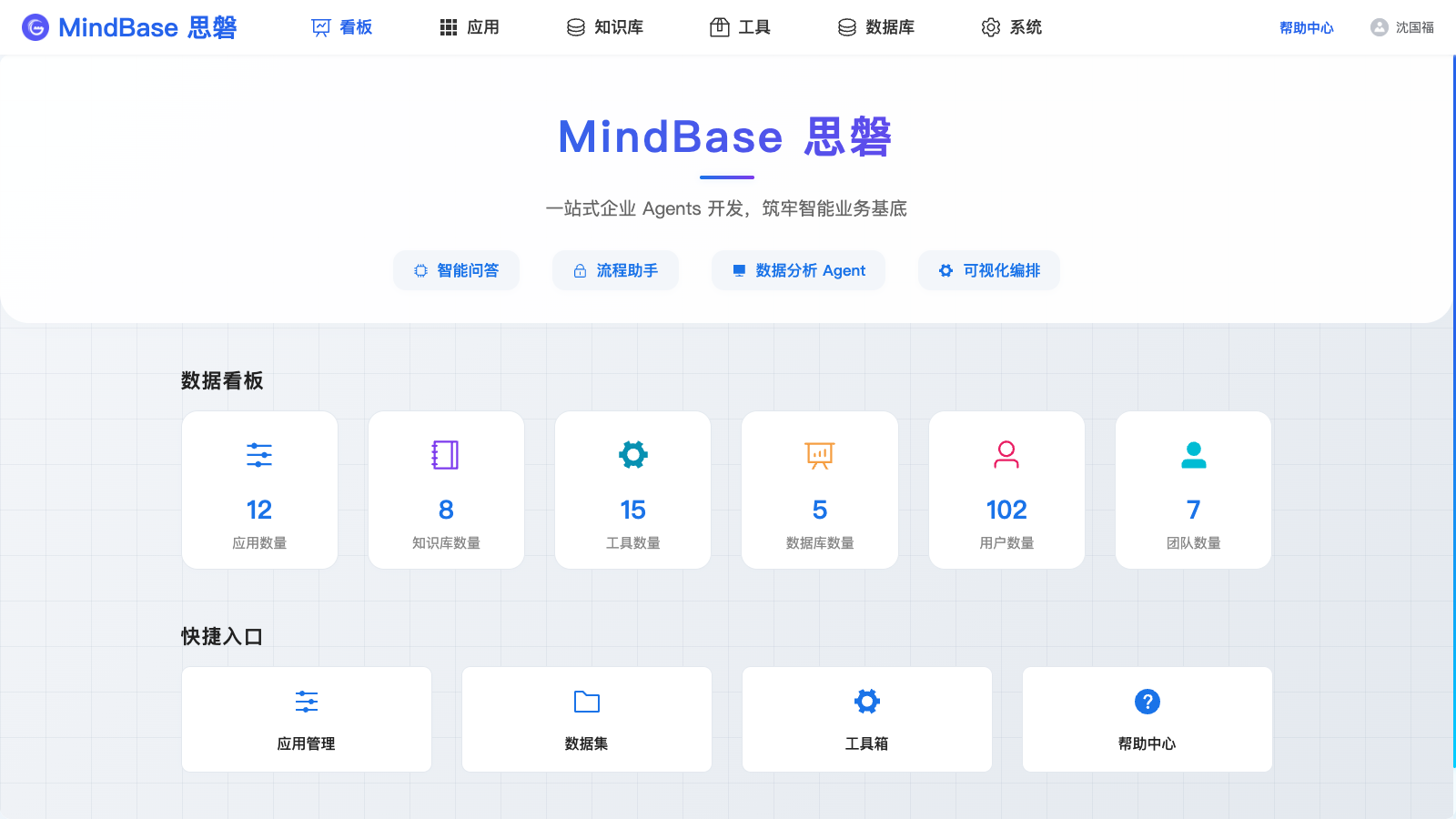Viewport: 1456px width, 819px height.
Task: Click the user outline icon above 用户数量
Action: pos(1006,454)
